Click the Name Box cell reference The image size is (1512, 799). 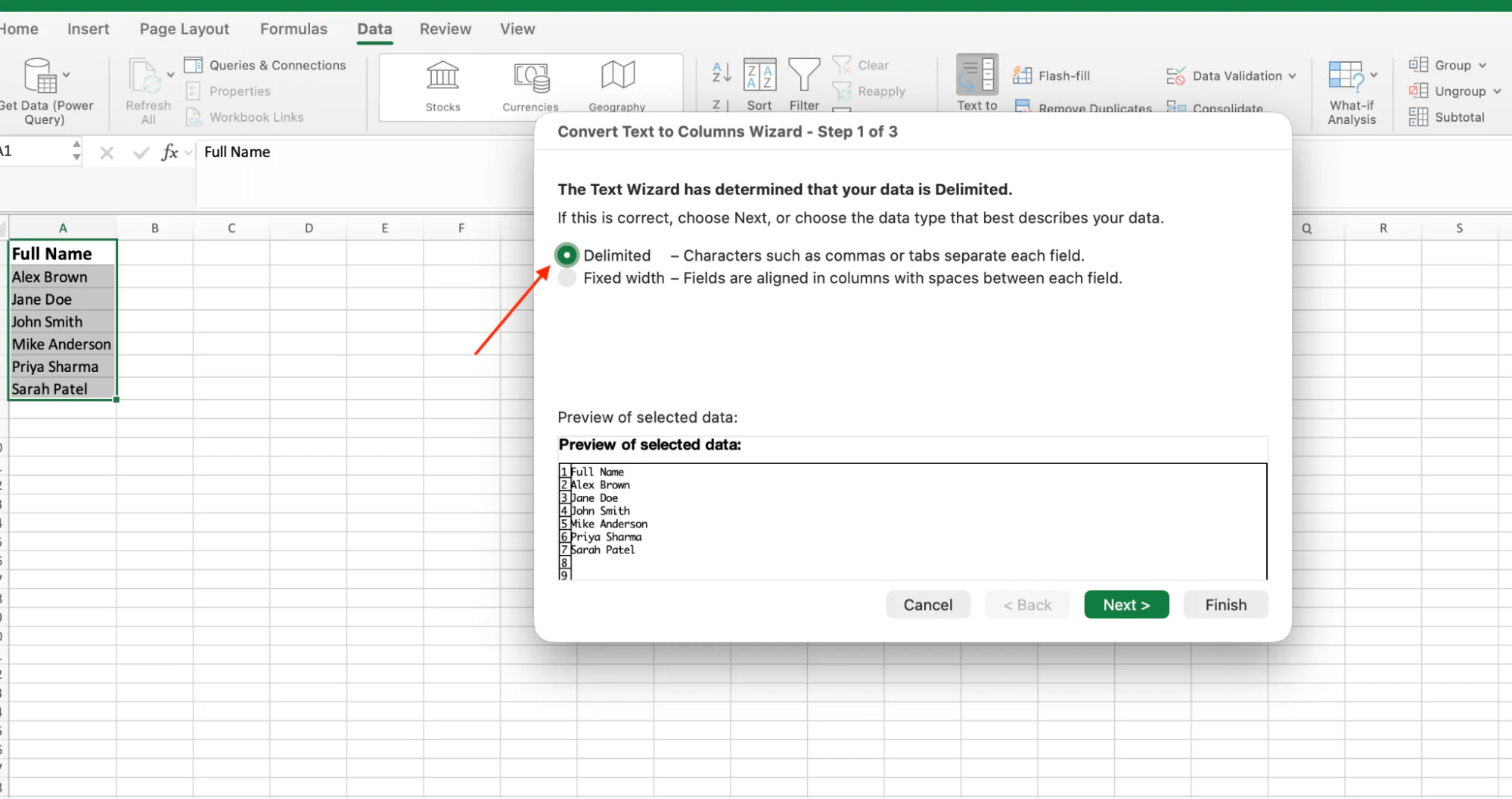coord(34,151)
